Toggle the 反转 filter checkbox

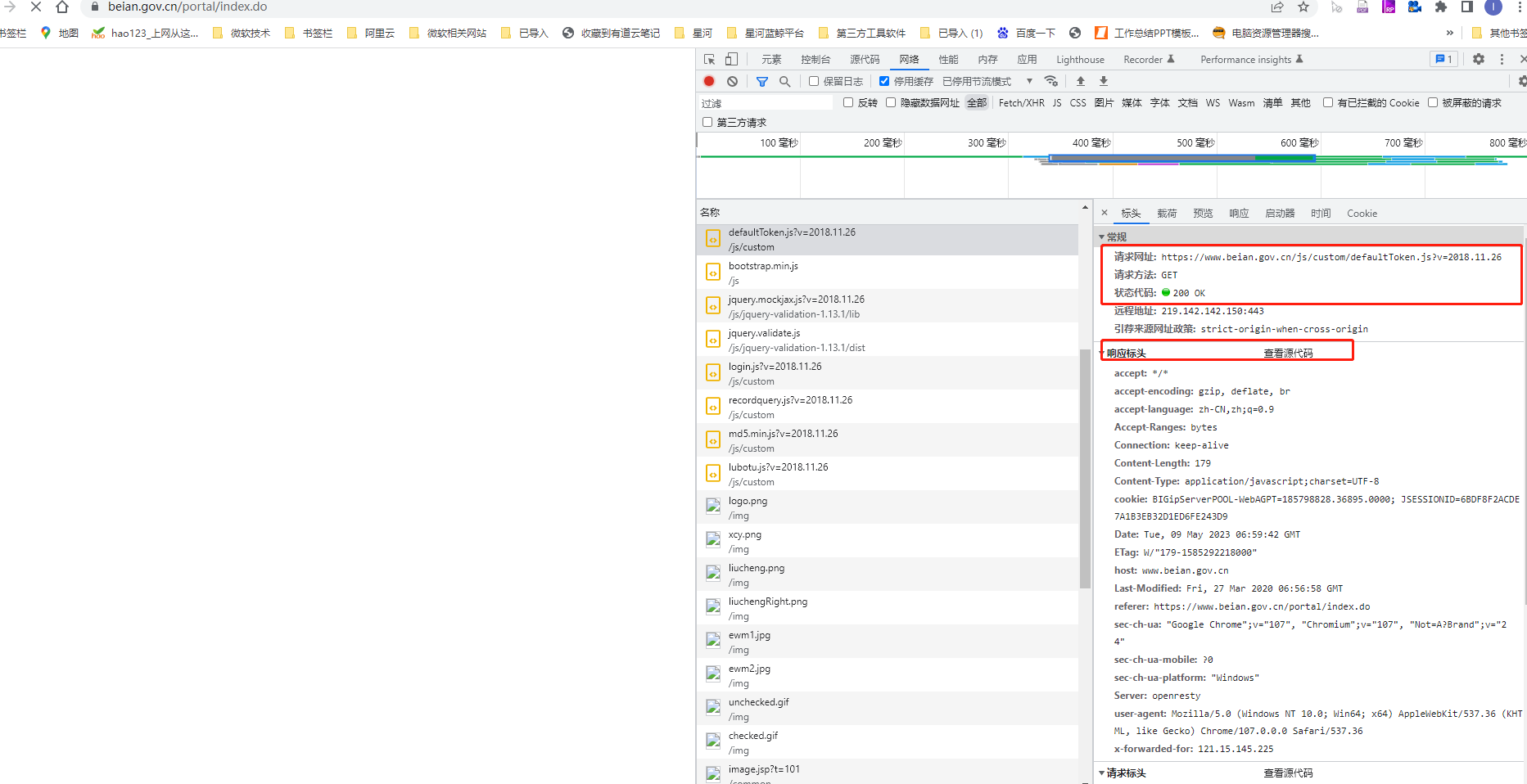tap(848, 102)
